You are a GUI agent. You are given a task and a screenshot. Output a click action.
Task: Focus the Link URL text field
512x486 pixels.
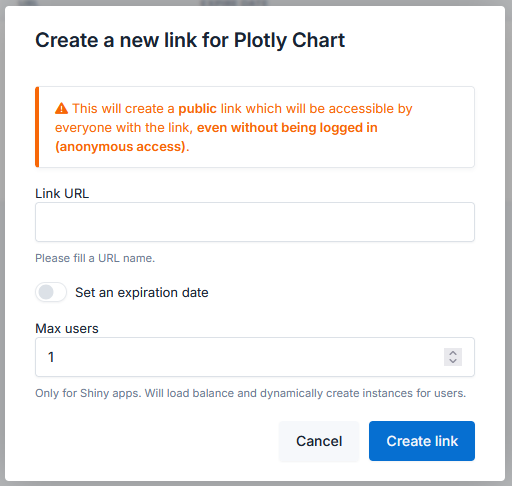pyautogui.click(x=255, y=222)
